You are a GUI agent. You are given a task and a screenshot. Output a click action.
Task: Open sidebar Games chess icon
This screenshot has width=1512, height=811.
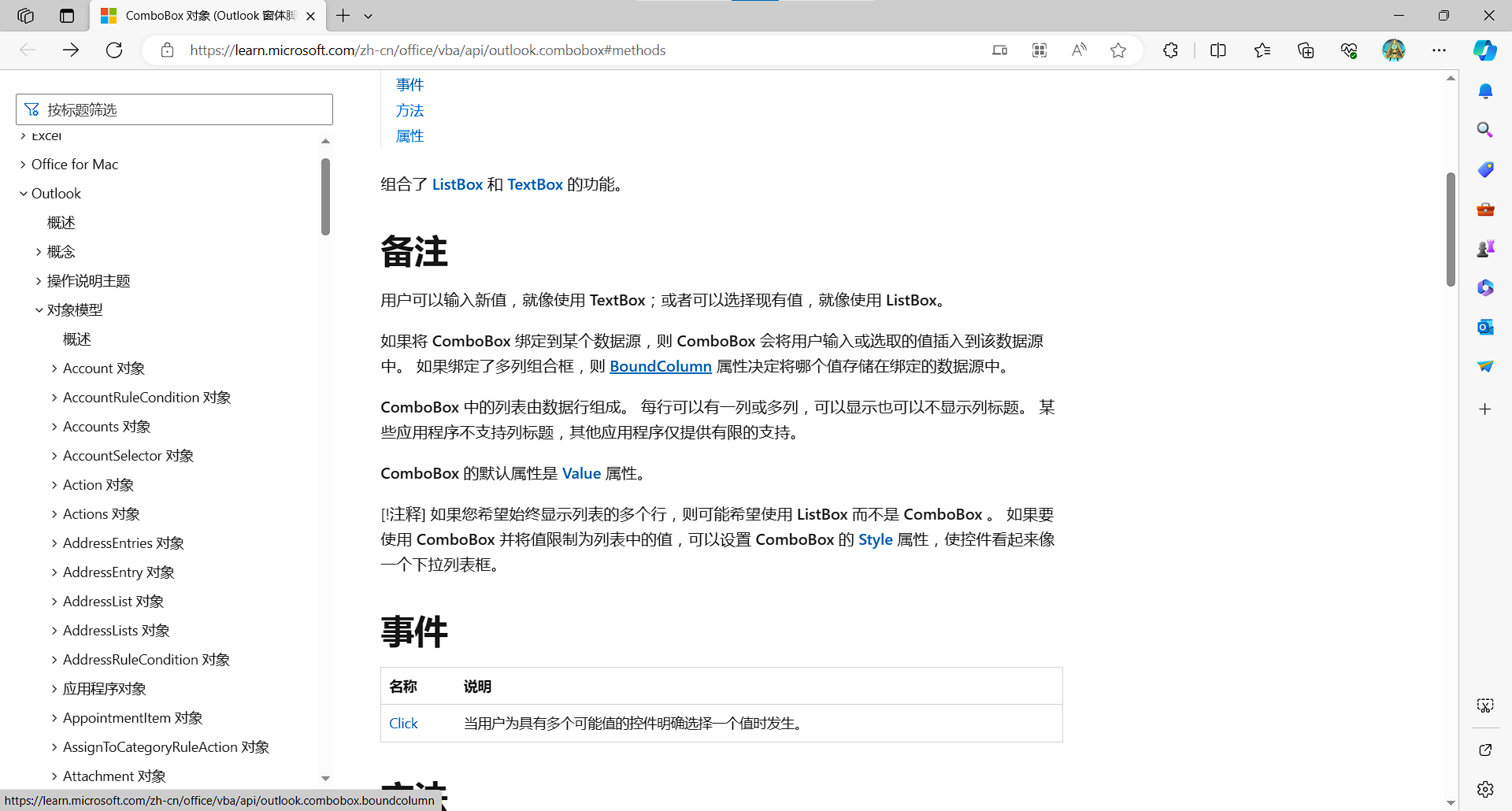pos(1485,249)
